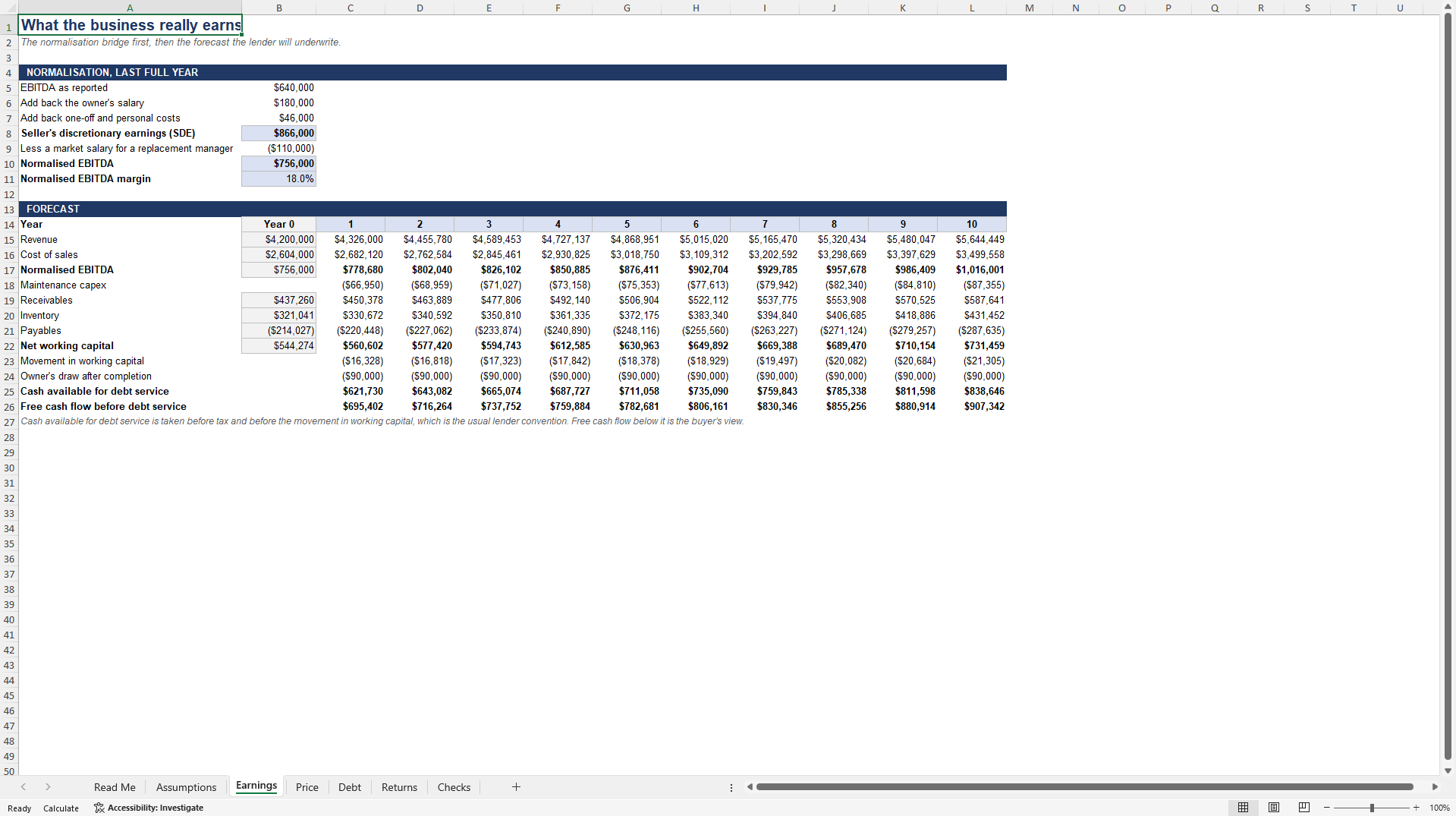The height and width of the screenshot is (816, 1456).
Task: Open the Price sheet tab
Action: tap(307, 787)
